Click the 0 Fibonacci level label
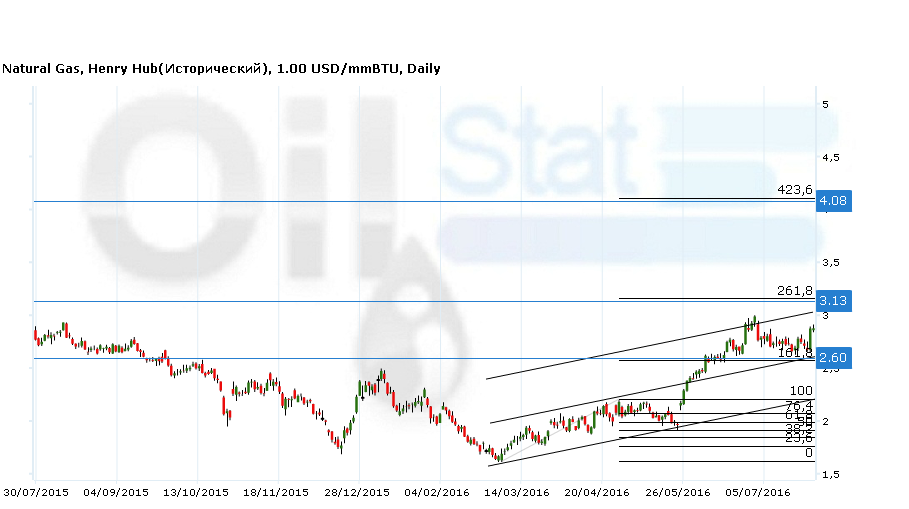Image resolution: width=909 pixels, height=509 pixels. [808, 453]
